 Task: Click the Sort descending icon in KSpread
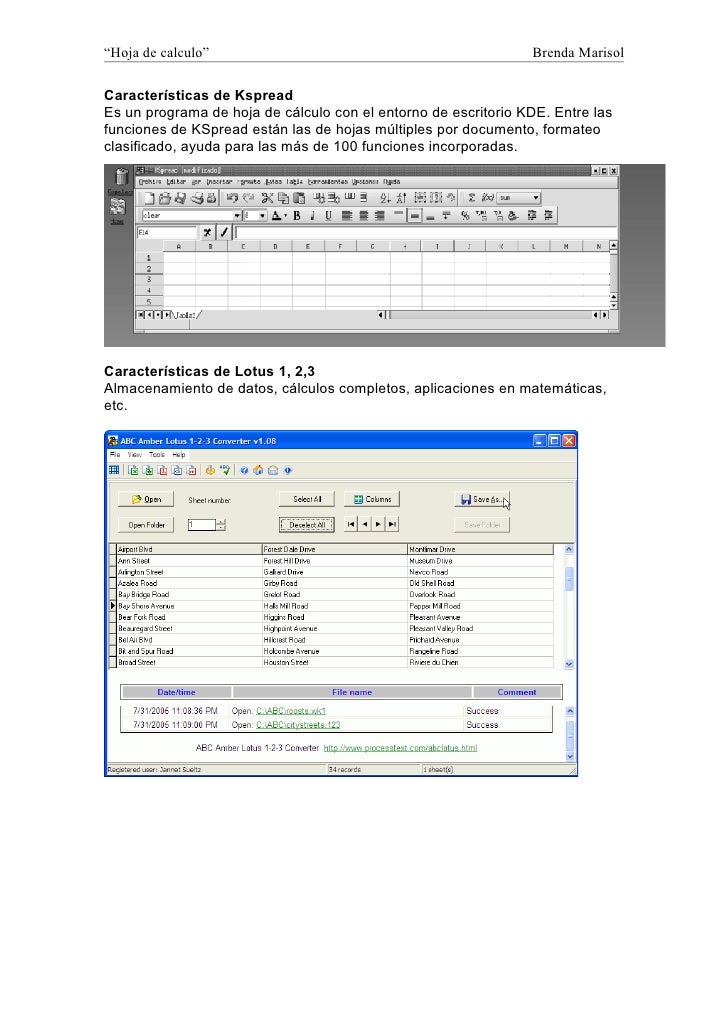tap(401, 198)
